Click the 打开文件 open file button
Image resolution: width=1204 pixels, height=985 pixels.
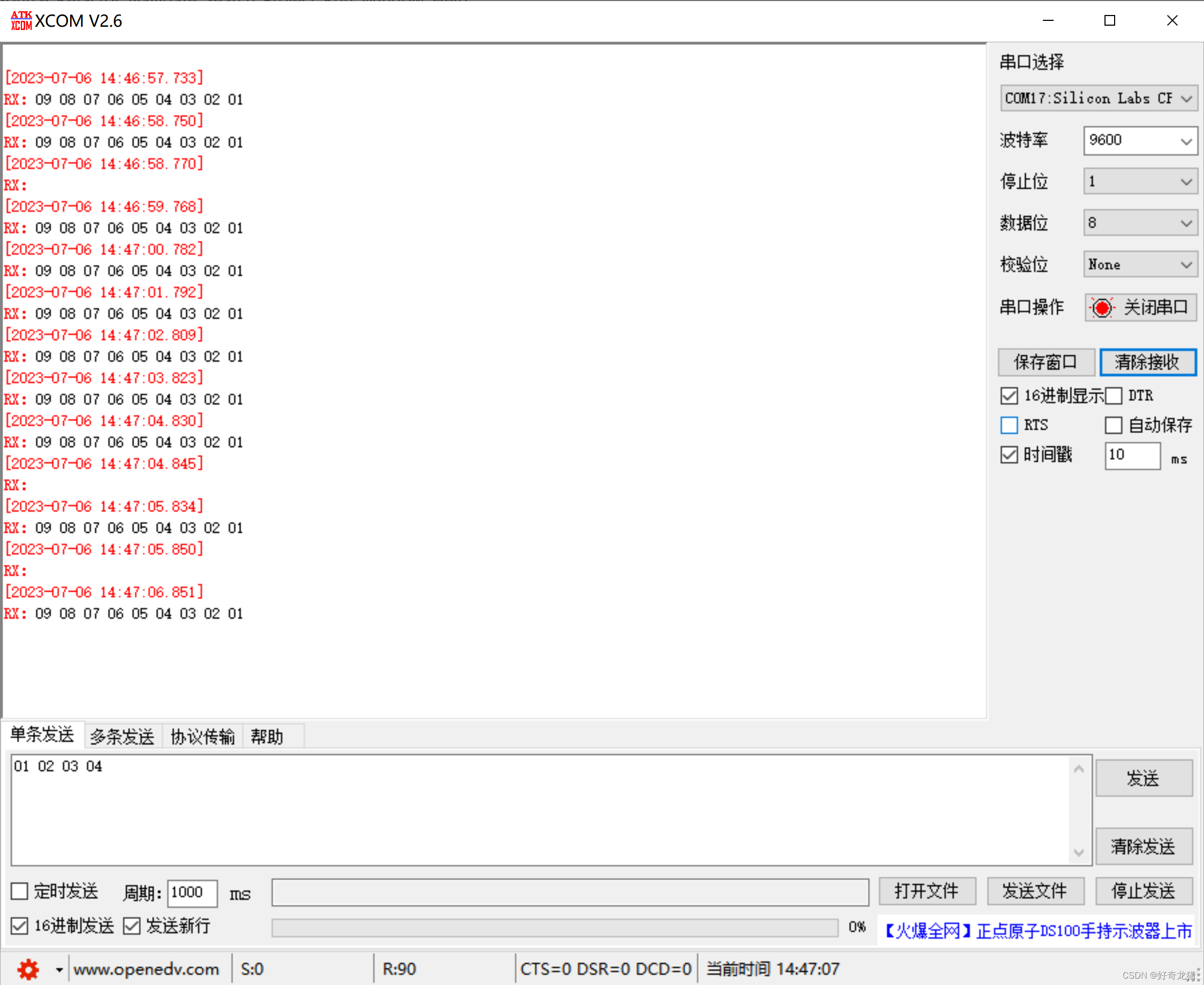(927, 891)
